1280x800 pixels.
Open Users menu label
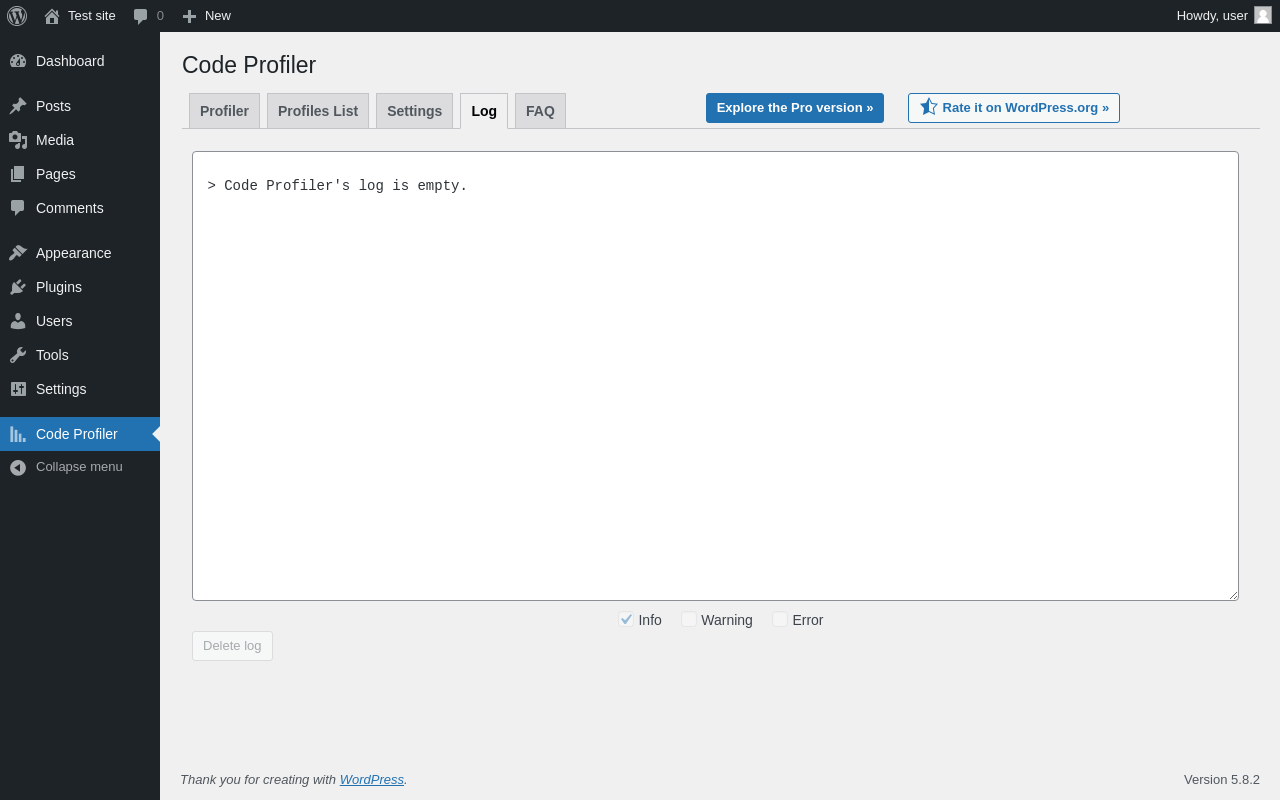(54, 321)
